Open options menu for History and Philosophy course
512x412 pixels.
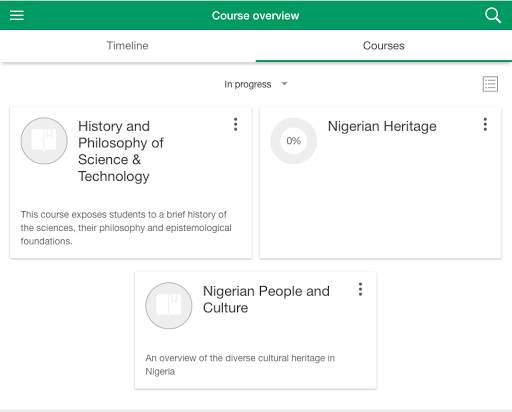click(x=236, y=124)
